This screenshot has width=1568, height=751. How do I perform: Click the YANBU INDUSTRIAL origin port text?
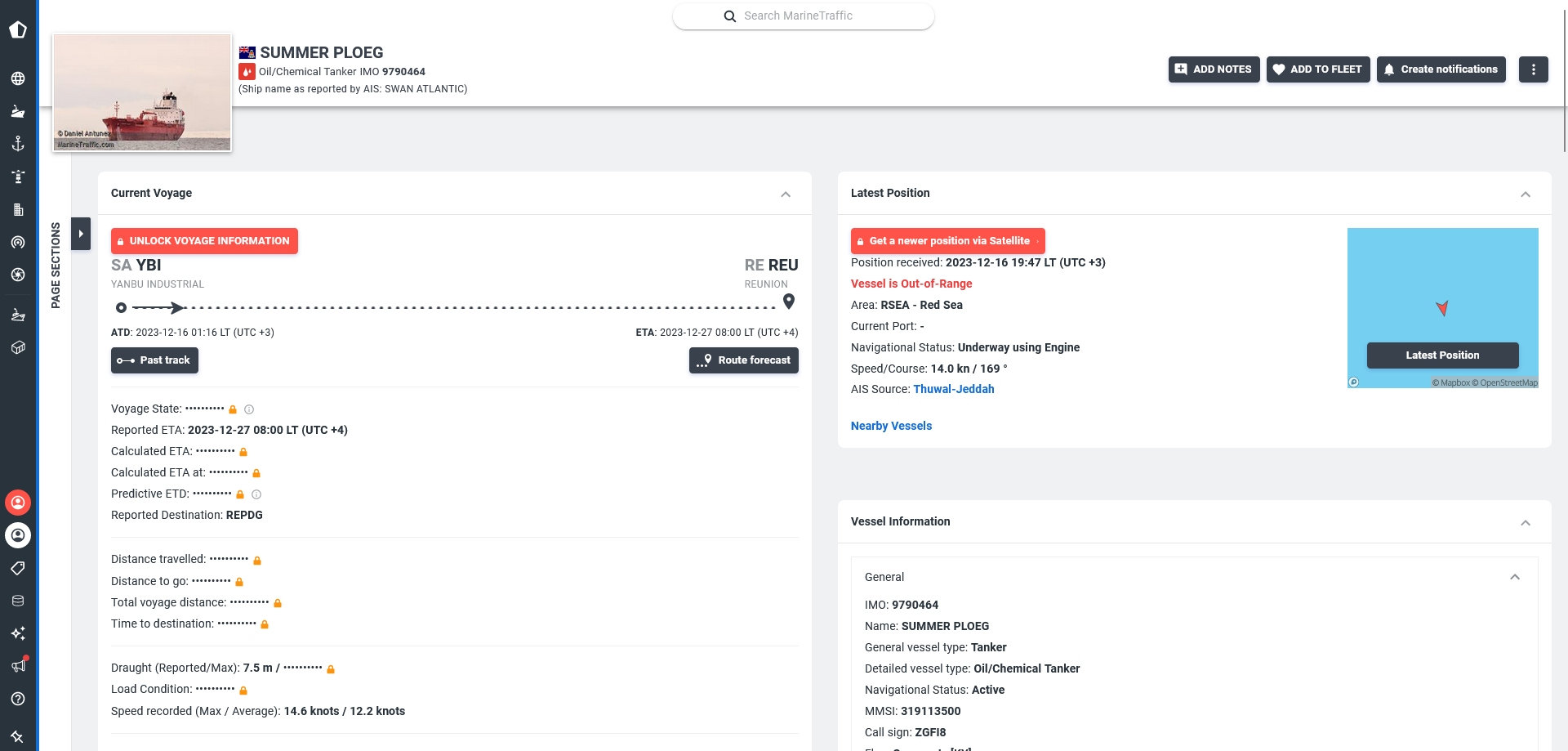[158, 284]
